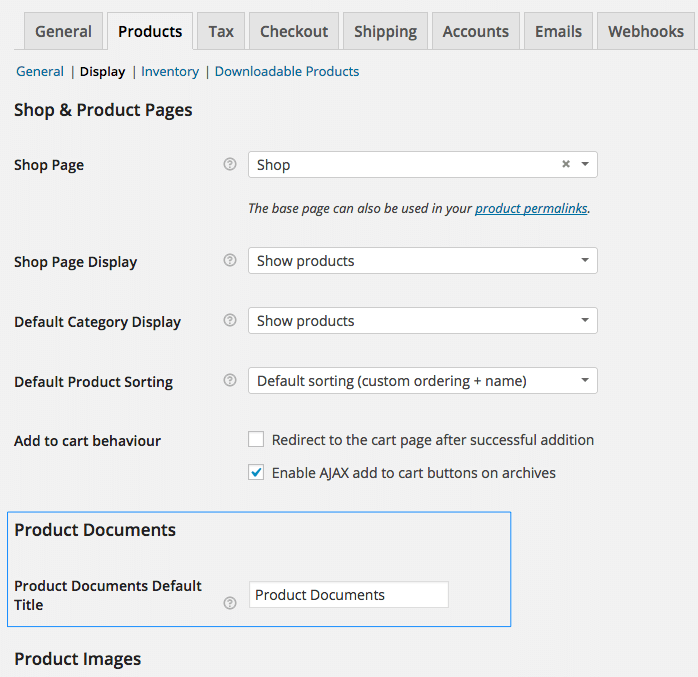Switch to the Tax tab
The width and height of the screenshot is (698, 677).
pos(221,32)
